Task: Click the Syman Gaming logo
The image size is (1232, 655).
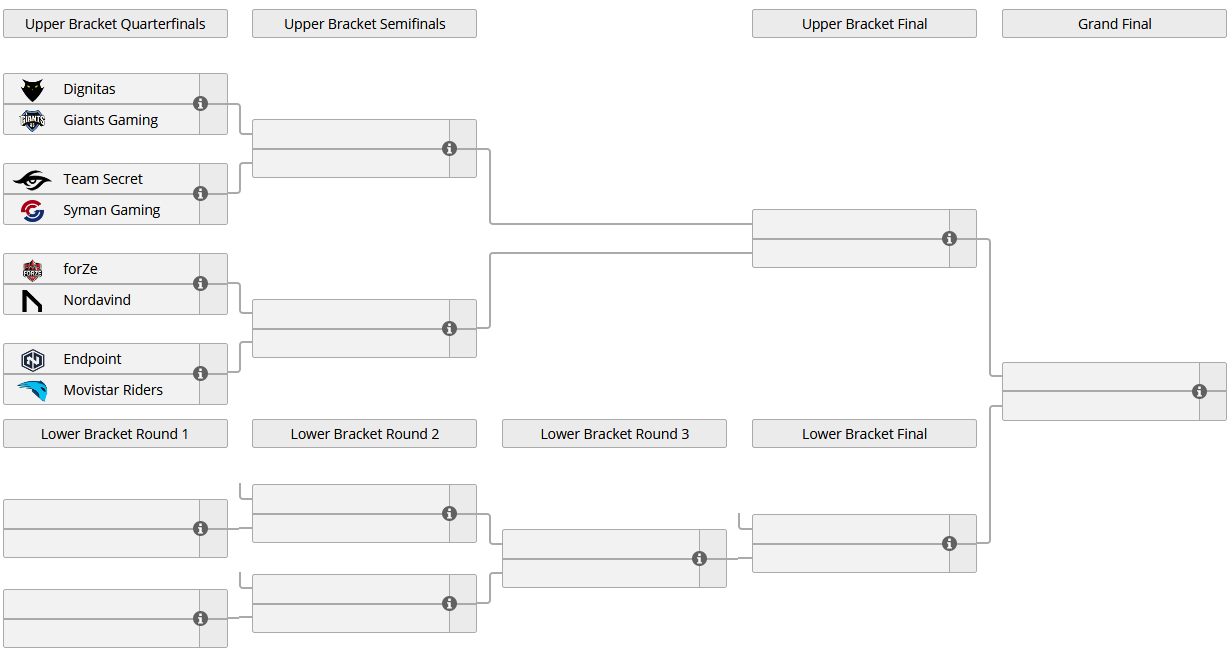Action: [x=33, y=211]
